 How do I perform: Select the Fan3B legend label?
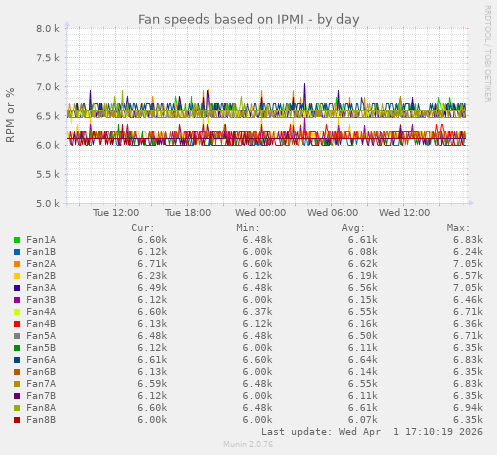point(41,300)
